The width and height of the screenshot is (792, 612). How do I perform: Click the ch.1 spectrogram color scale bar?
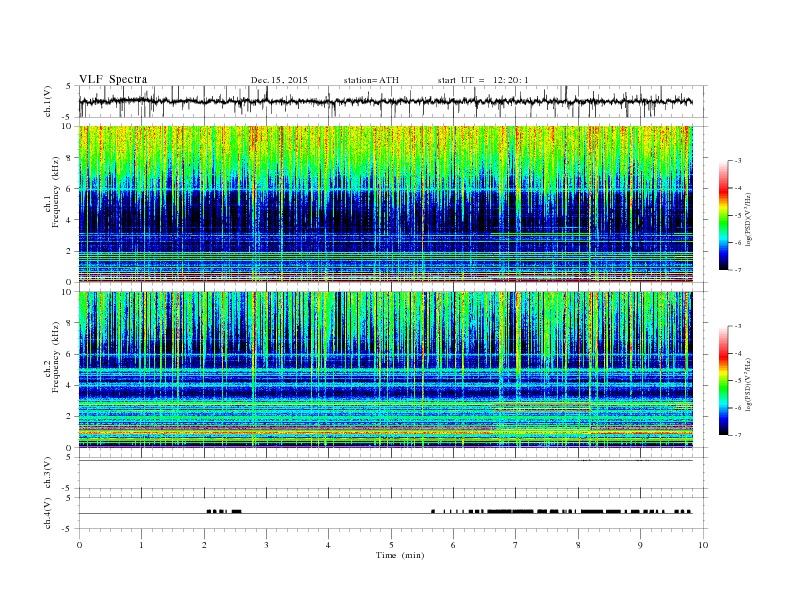pyautogui.click(x=723, y=216)
